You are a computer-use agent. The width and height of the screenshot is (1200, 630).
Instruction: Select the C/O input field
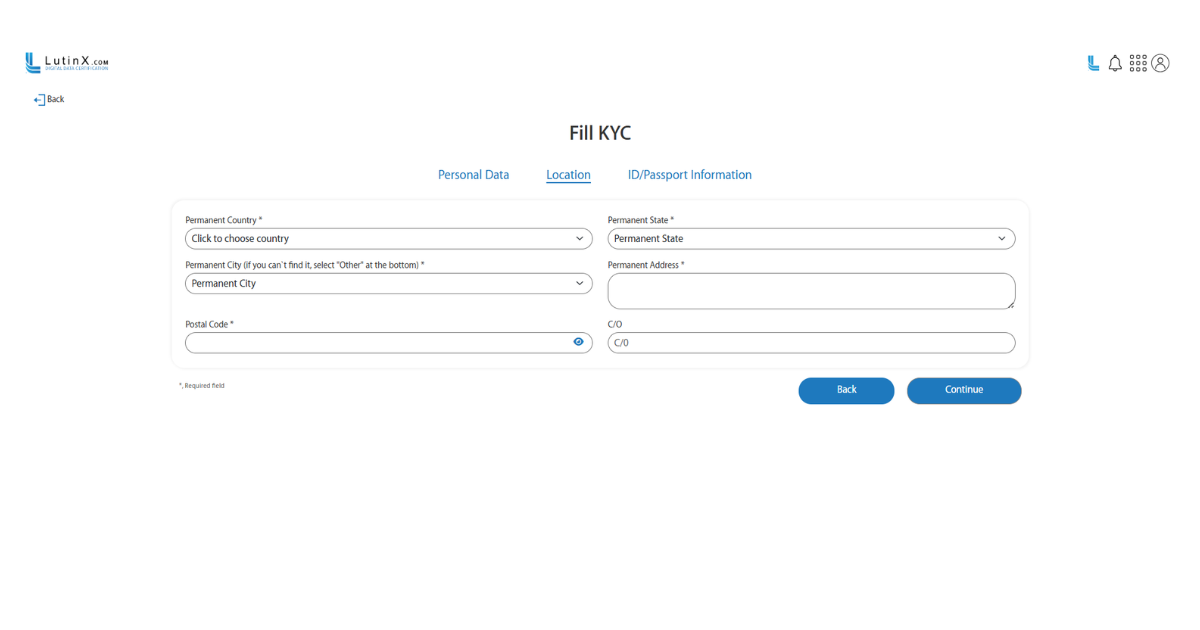point(811,343)
